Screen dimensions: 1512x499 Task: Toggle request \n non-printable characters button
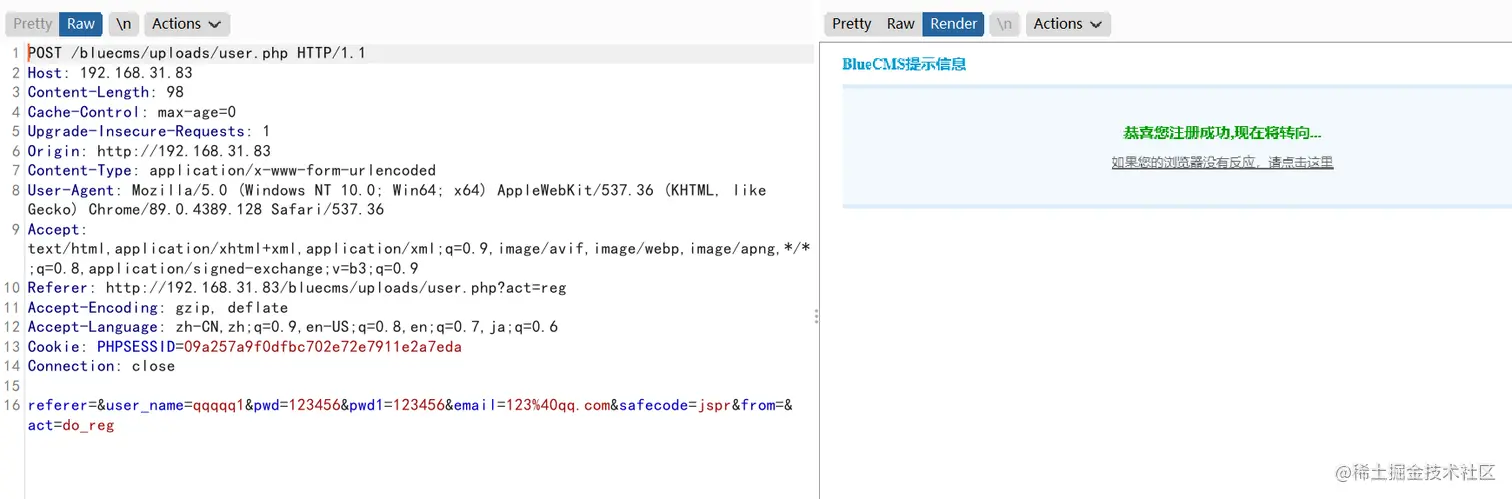click(123, 24)
